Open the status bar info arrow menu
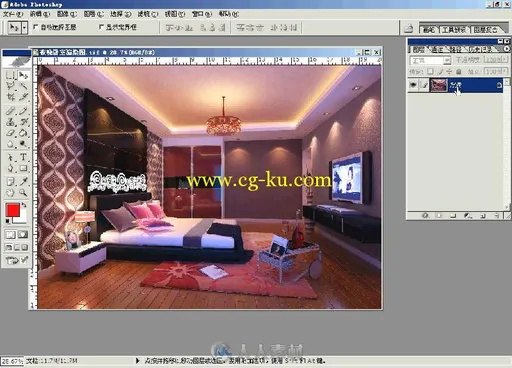512x368 pixels. 138,360
